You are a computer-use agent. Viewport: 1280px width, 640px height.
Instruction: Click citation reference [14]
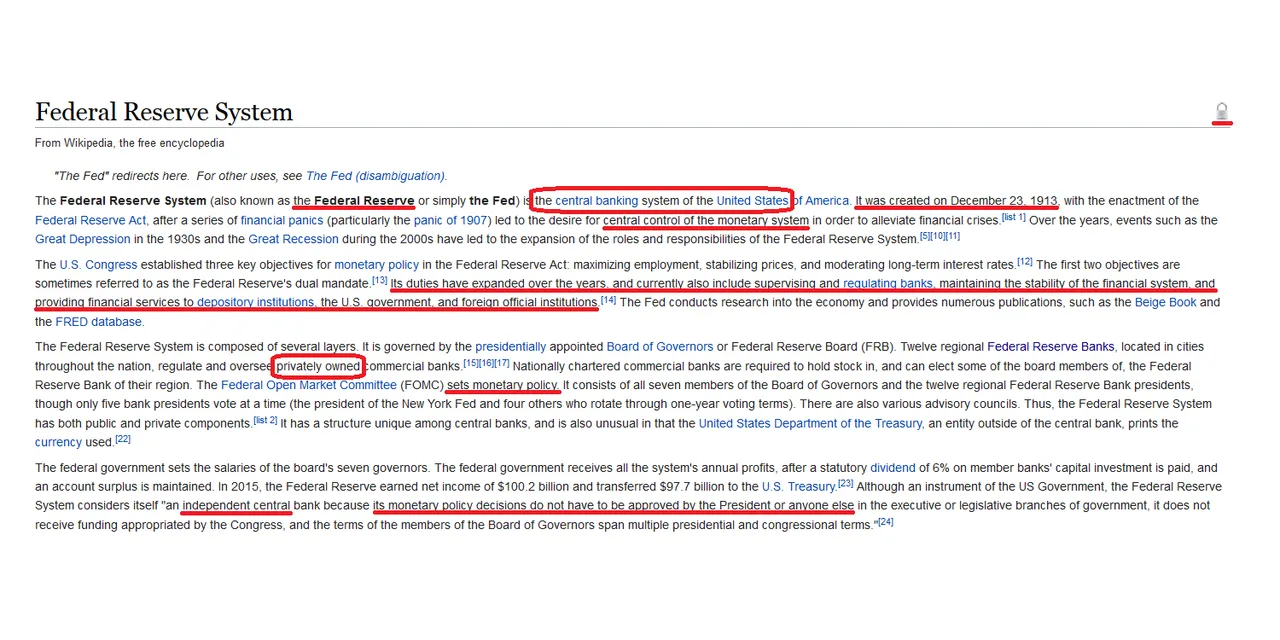pos(608,299)
